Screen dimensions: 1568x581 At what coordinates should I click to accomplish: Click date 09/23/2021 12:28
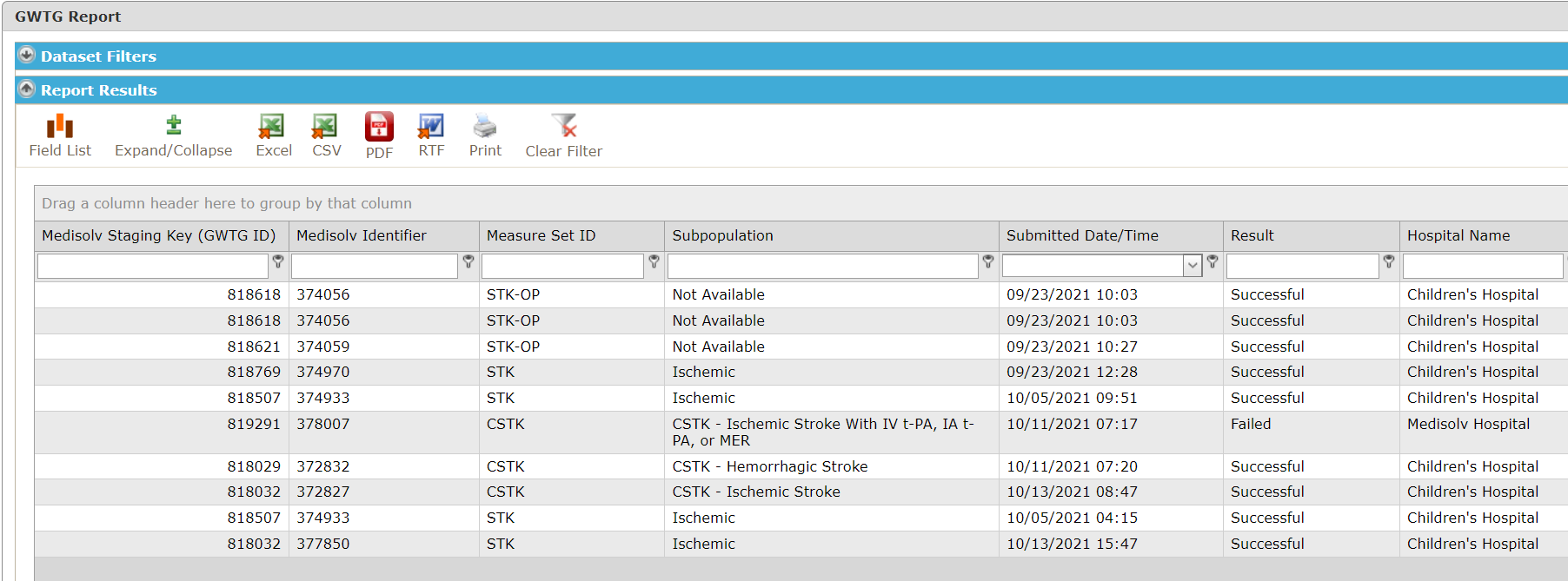1072,372
